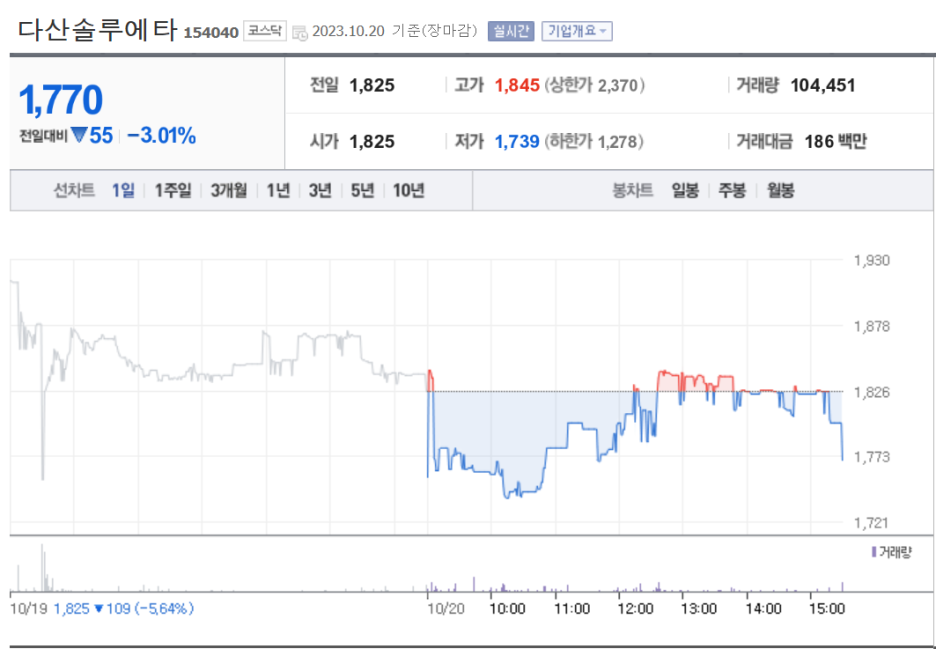Click the 1,826 price axis label

[872, 392]
